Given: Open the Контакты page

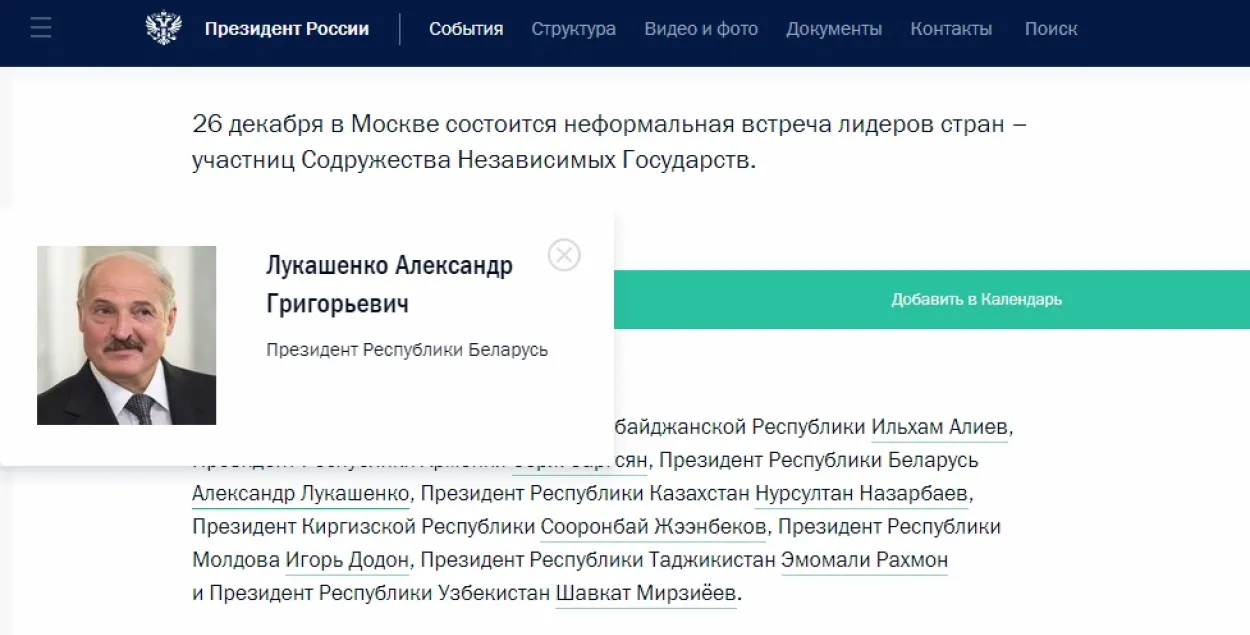Looking at the screenshot, I should [951, 29].
